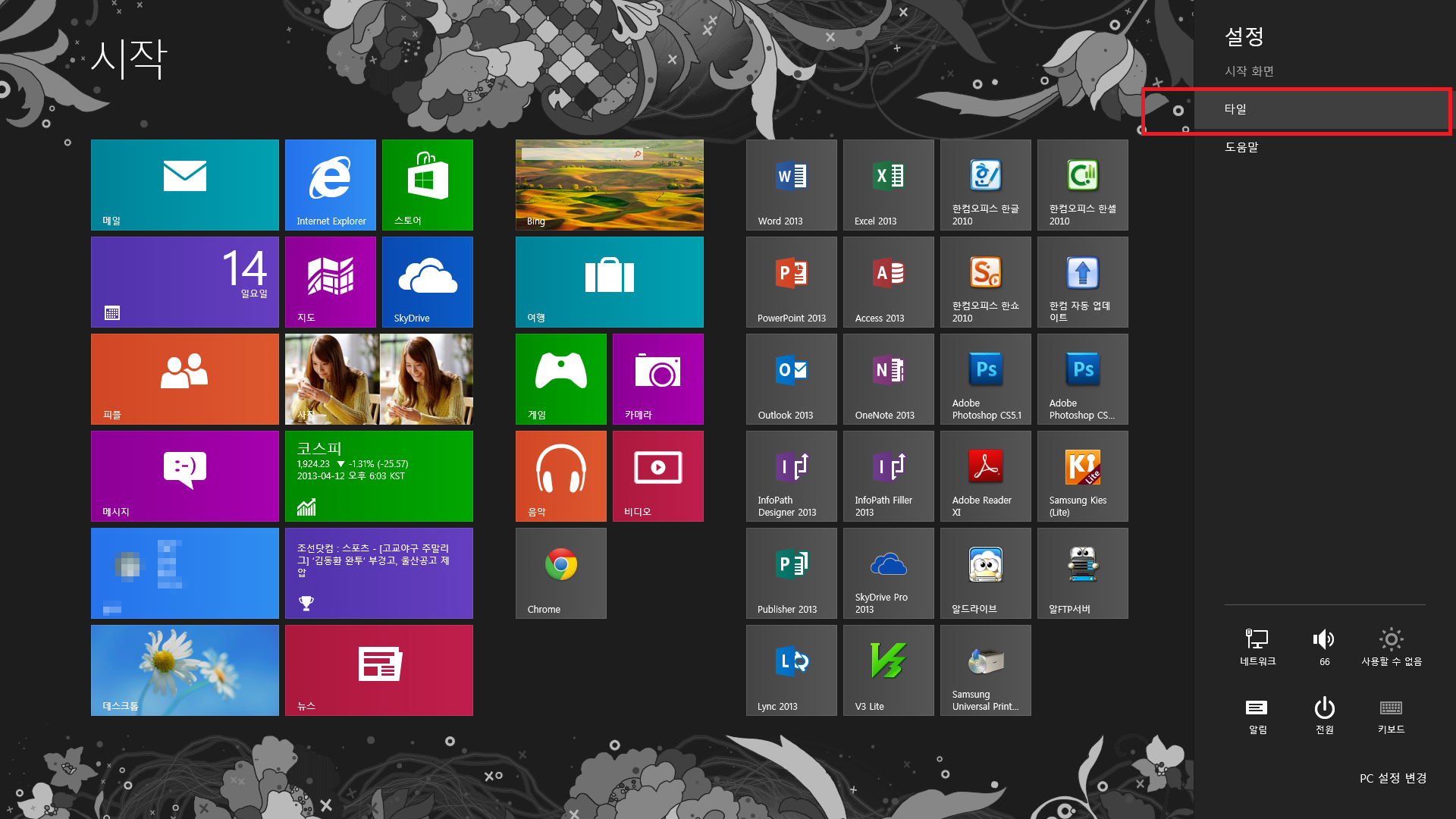Open the 지도 (Maps) tile
Viewport: 1456px width, 819px height.
pyautogui.click(x=331, y=282)
